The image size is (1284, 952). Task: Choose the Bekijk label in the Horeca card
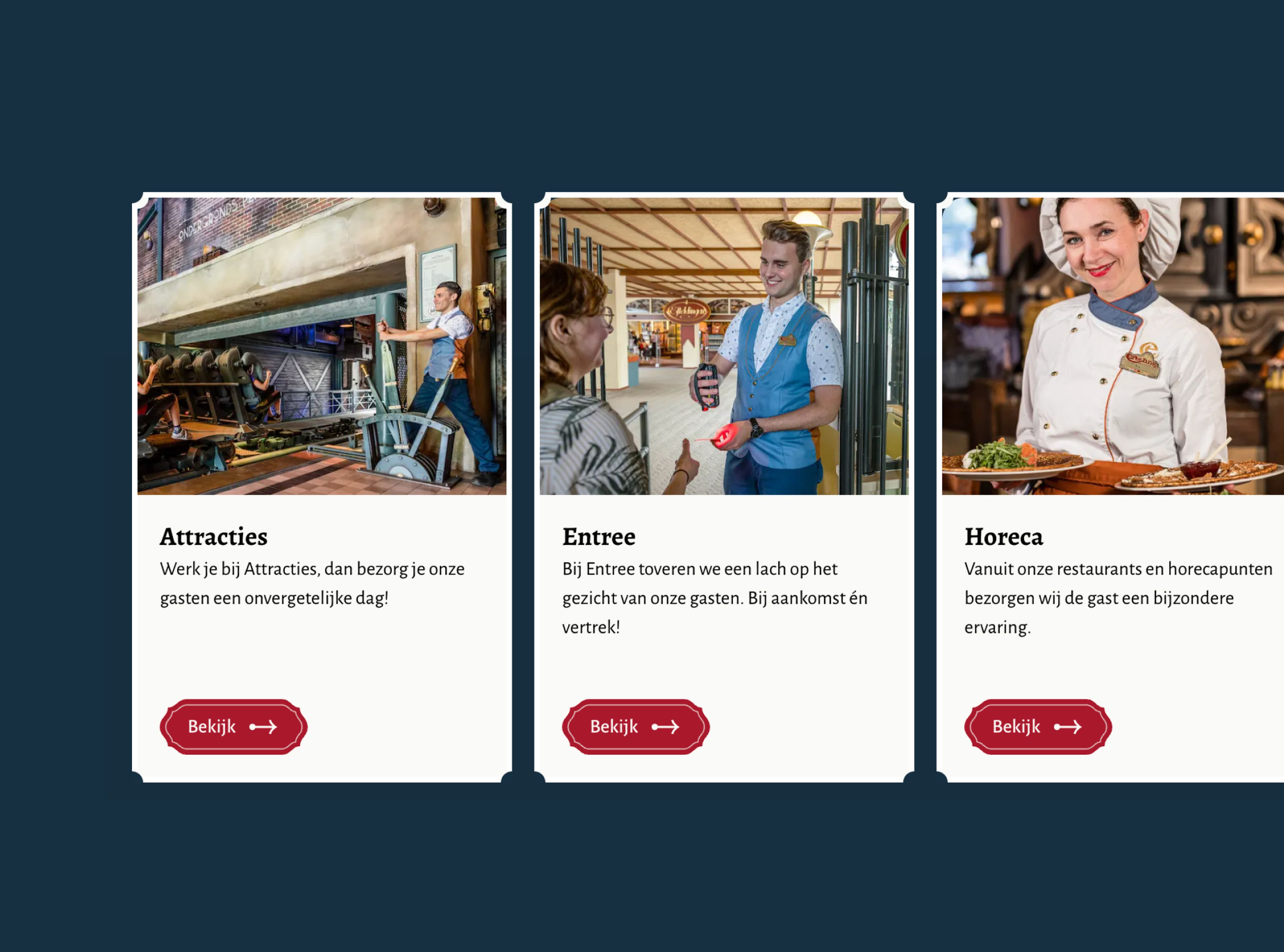point(1016,727)
